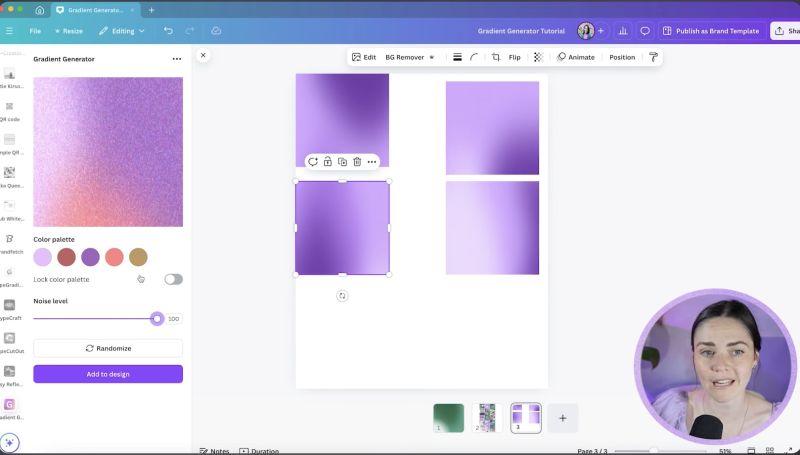The image size is (800, 455).
Task: Click the gradient preview image
Action: [108, 152]
